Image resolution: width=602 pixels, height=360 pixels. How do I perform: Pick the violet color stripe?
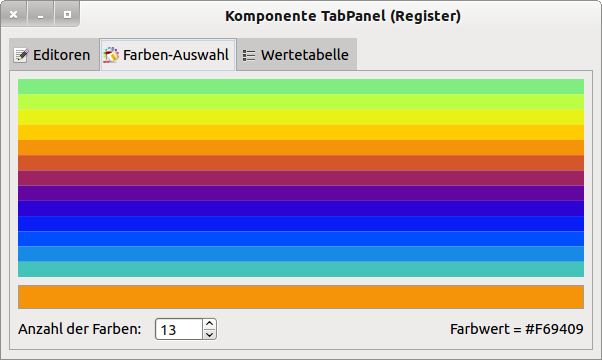pos(301,193)
